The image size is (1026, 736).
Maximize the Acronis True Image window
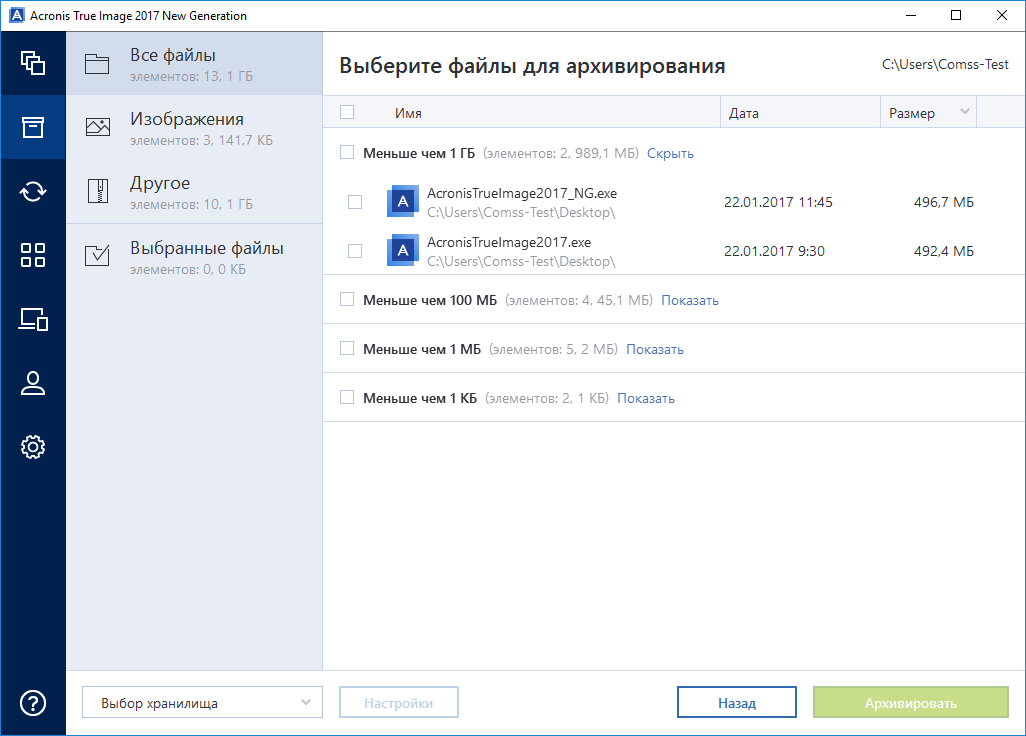[x=956, y=15]
